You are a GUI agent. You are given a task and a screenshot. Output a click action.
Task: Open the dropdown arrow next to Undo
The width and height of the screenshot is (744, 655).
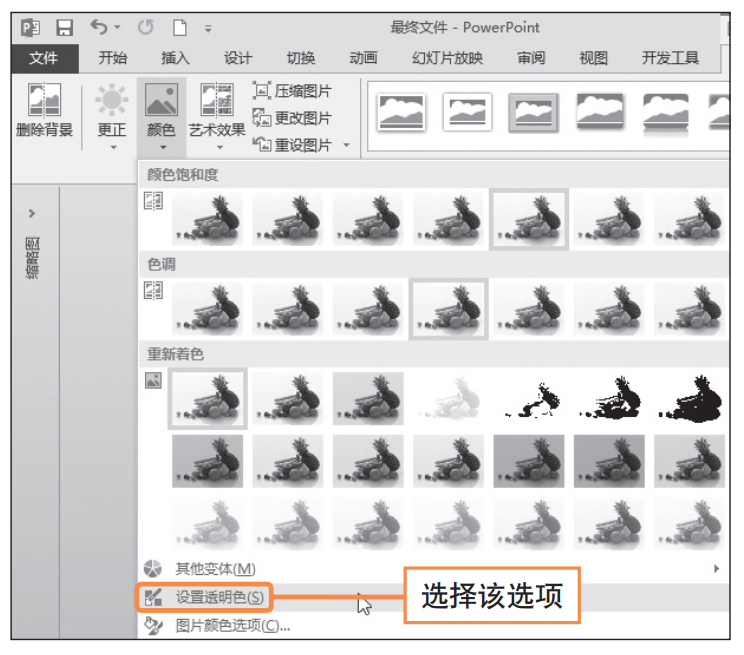[x=117, y=28]
